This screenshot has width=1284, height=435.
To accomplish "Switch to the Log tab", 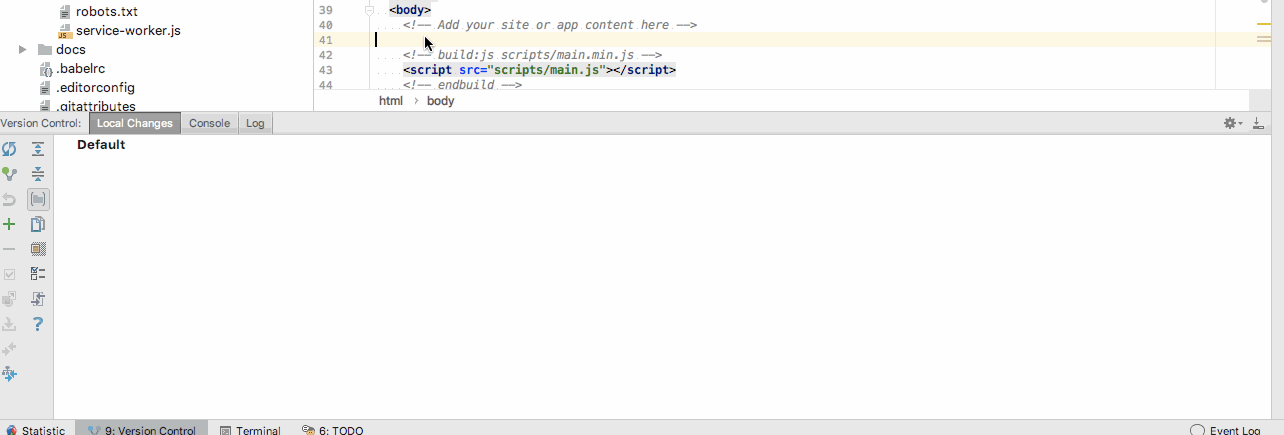I will tap(255, 123).
